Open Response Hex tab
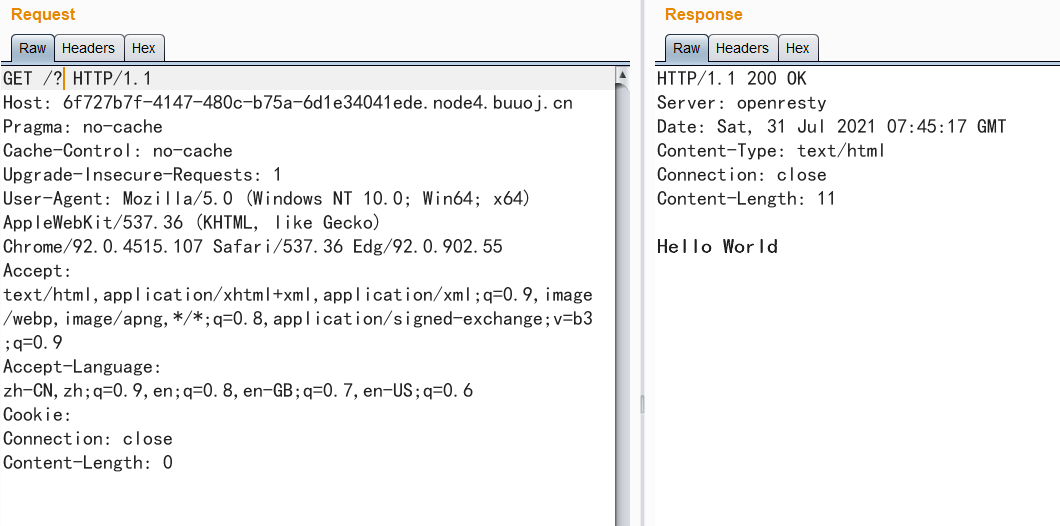Screen dimensions: 1060x526 pos(798,48)
